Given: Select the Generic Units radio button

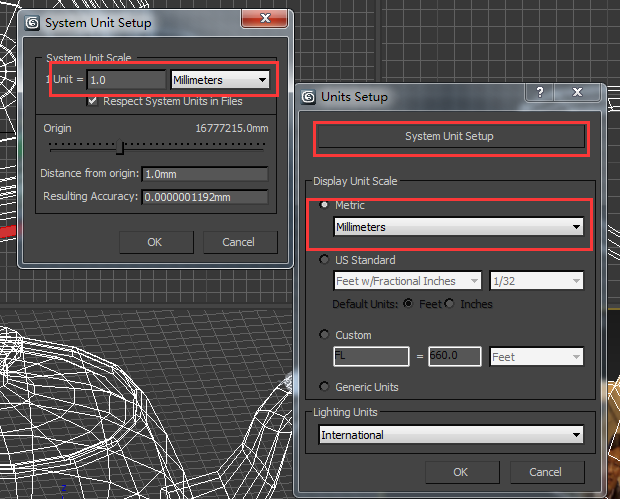Looking at the screenshot, I should click(x=324, y=386).
